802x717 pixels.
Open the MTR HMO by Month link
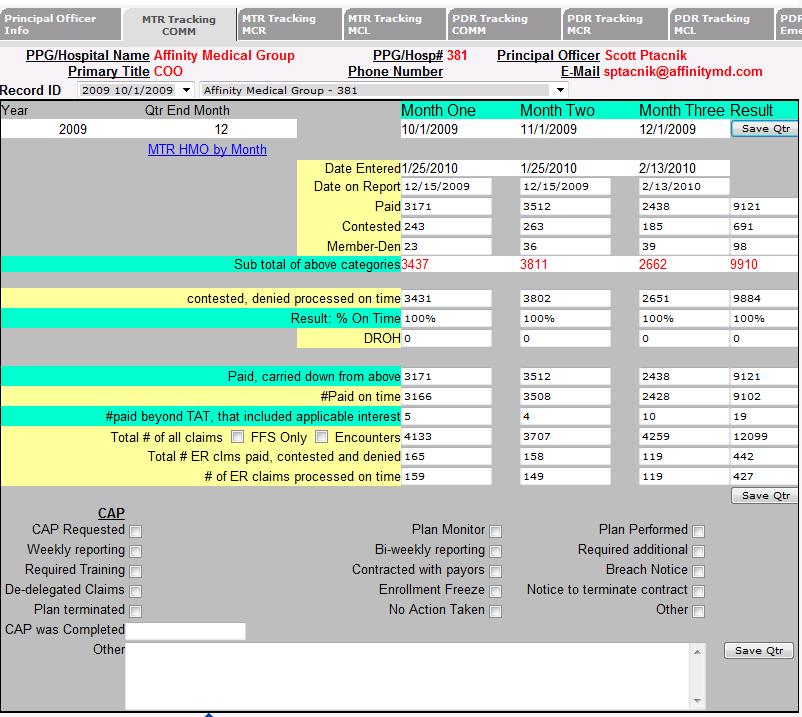(207, 149)
